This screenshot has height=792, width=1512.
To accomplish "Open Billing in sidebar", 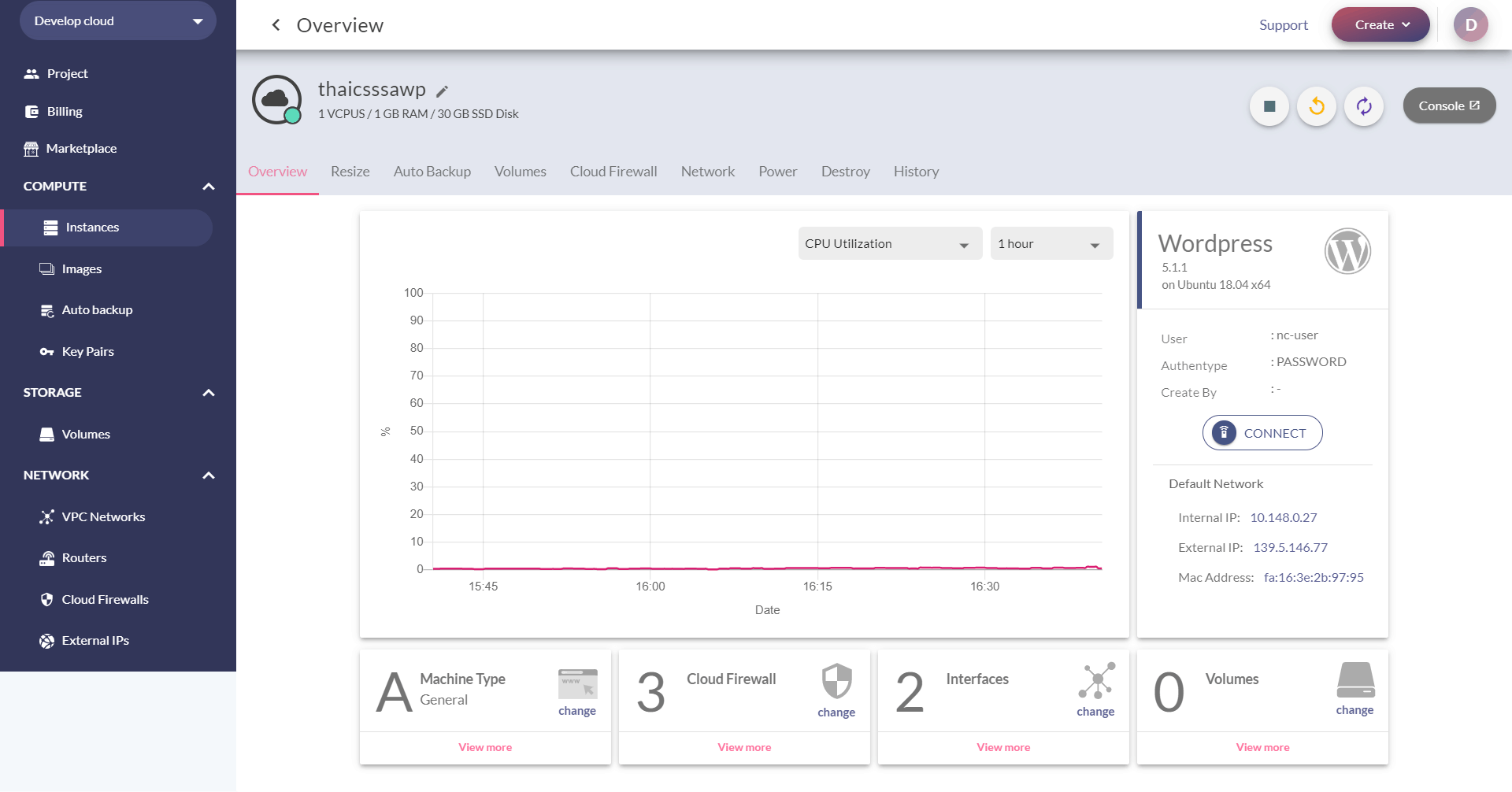I will tap(53, 112).
